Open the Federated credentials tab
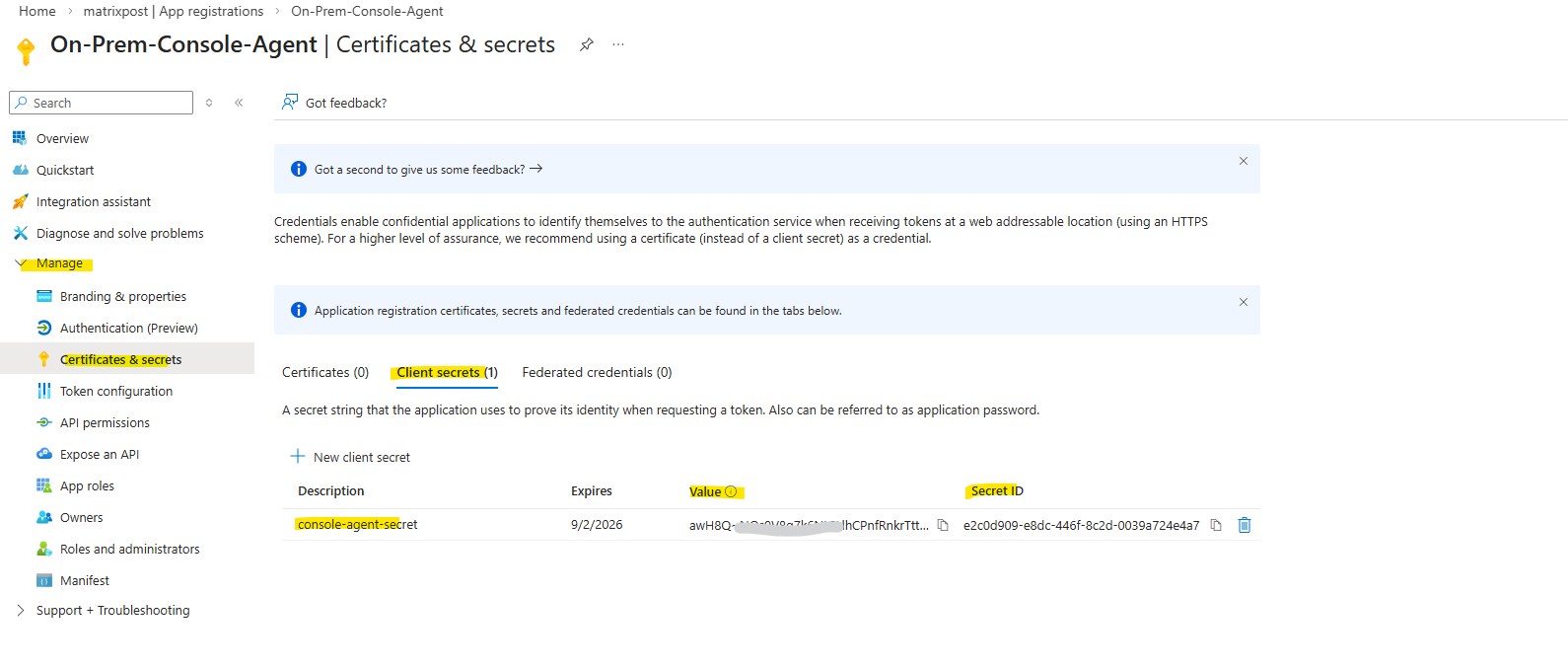 pyautogui.click(x=597, y=372)
